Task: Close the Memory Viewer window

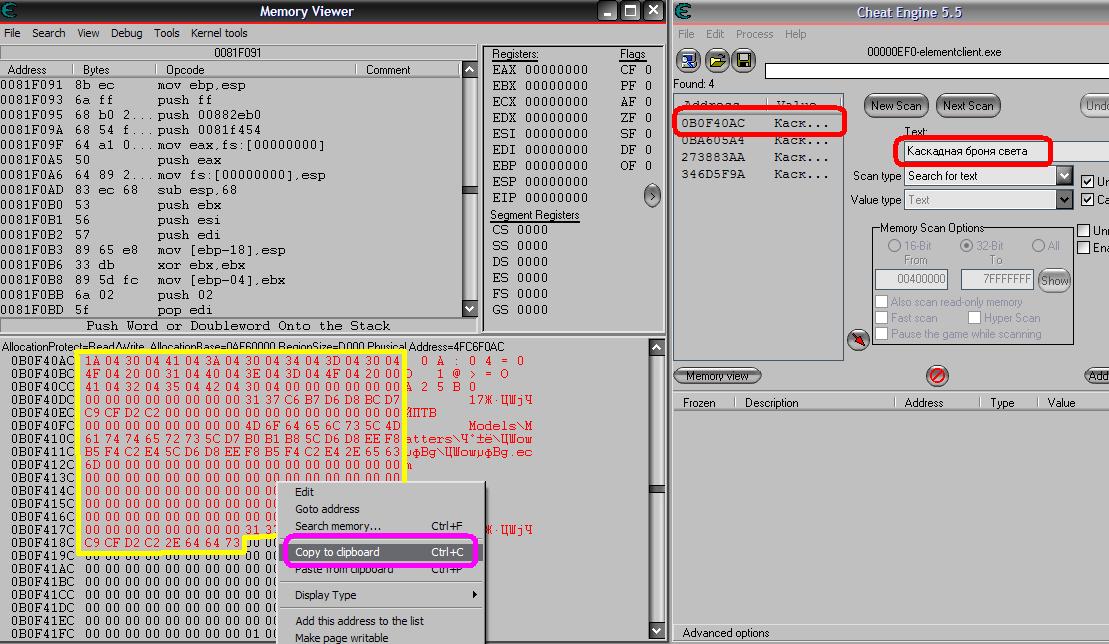Action: (x=654, y=11)
